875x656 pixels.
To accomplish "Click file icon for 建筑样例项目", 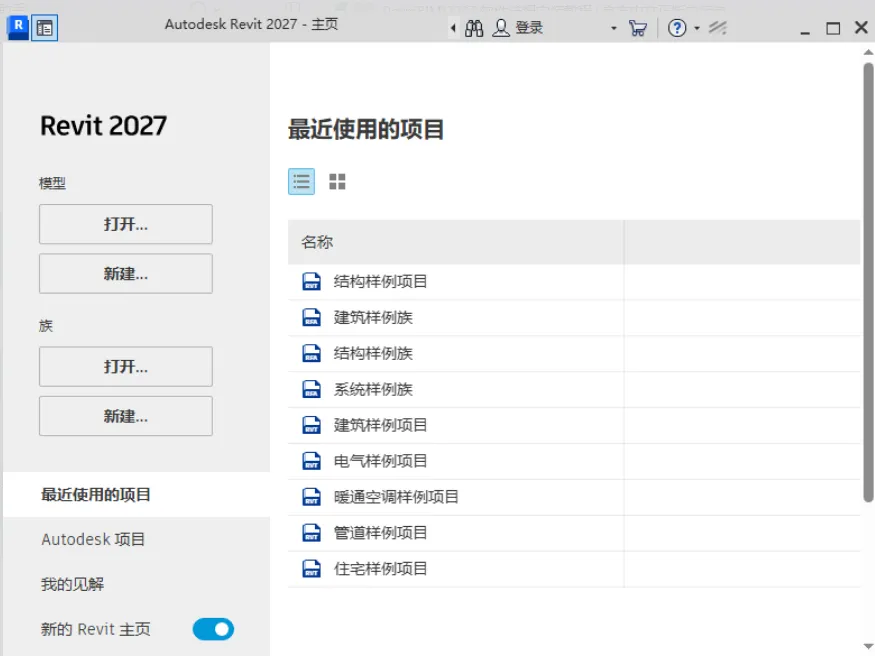I will 311,425.
